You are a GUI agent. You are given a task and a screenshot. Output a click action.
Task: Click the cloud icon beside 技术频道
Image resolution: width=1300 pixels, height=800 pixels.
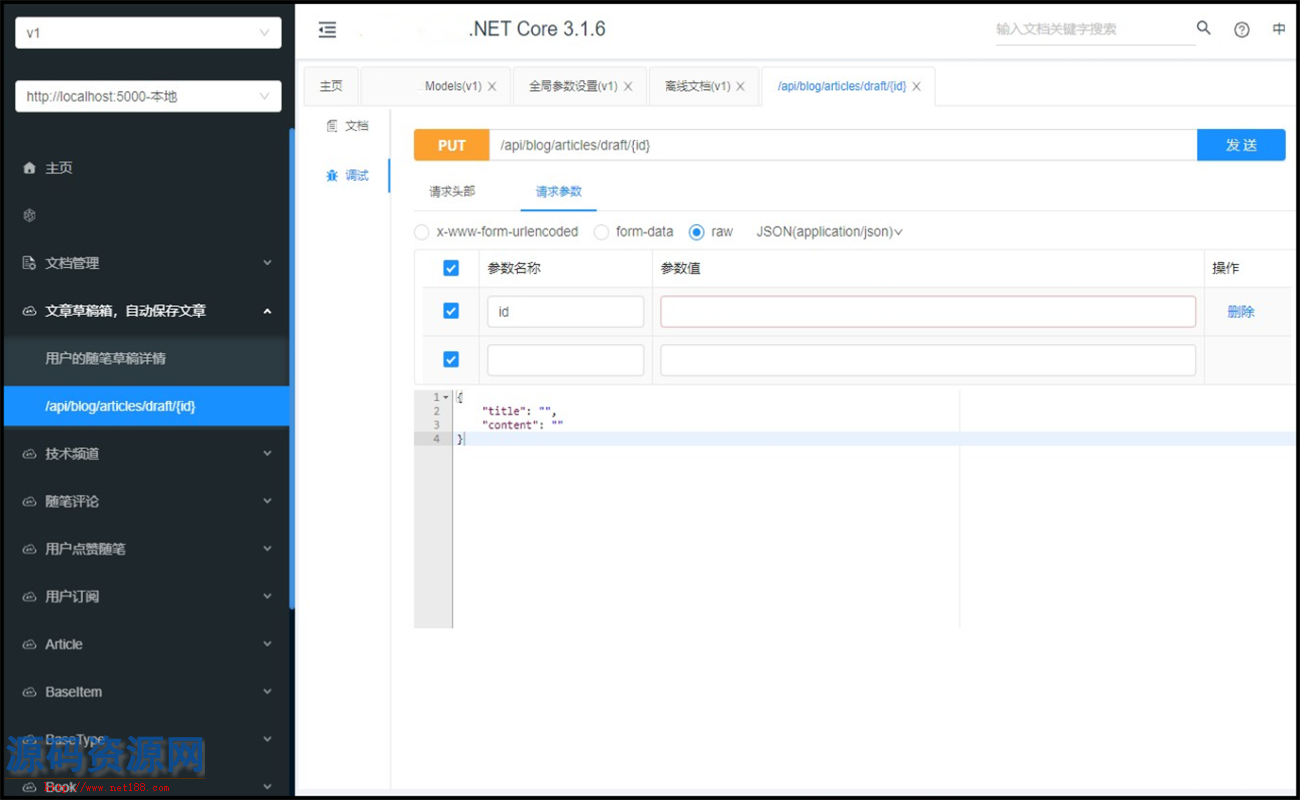pos(29,454)
